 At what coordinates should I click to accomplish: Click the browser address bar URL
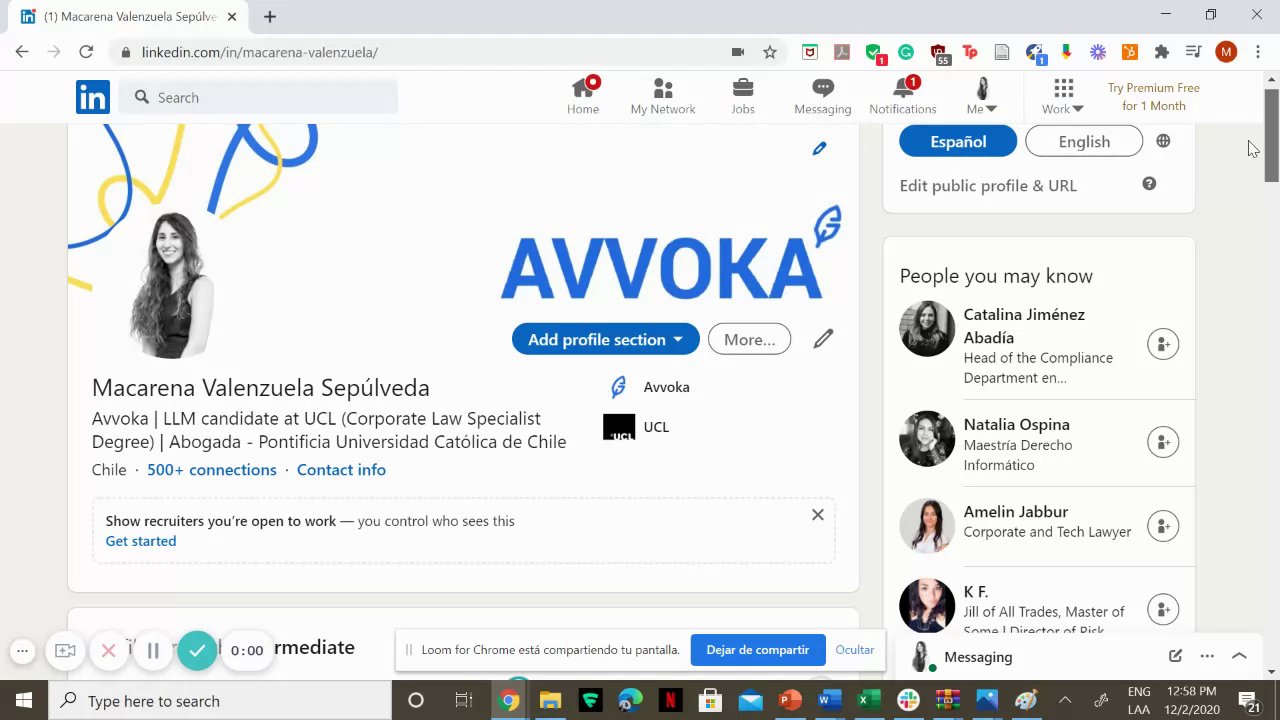point(259,52)
